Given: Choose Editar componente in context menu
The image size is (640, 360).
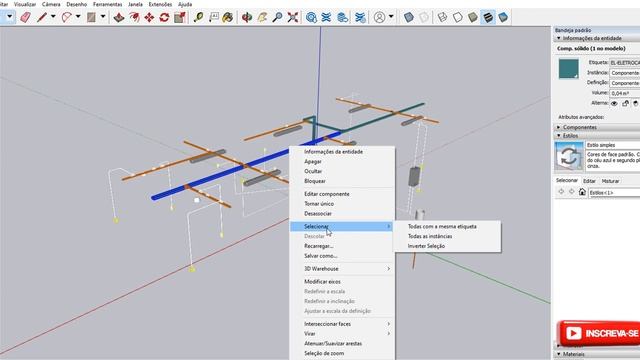Looking at the screenshot, I should 327,194.
